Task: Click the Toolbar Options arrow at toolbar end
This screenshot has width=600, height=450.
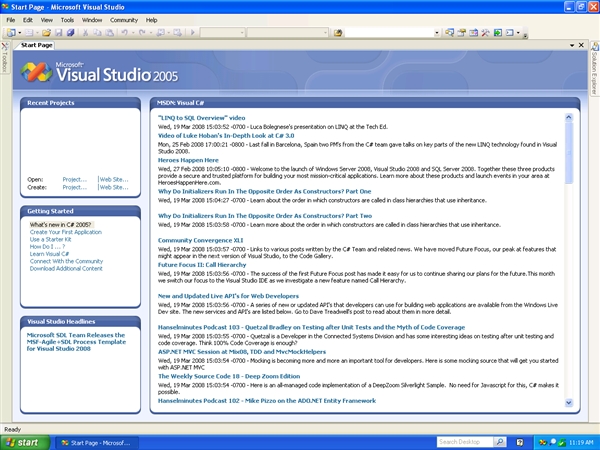Action: [x=525, y=35]
